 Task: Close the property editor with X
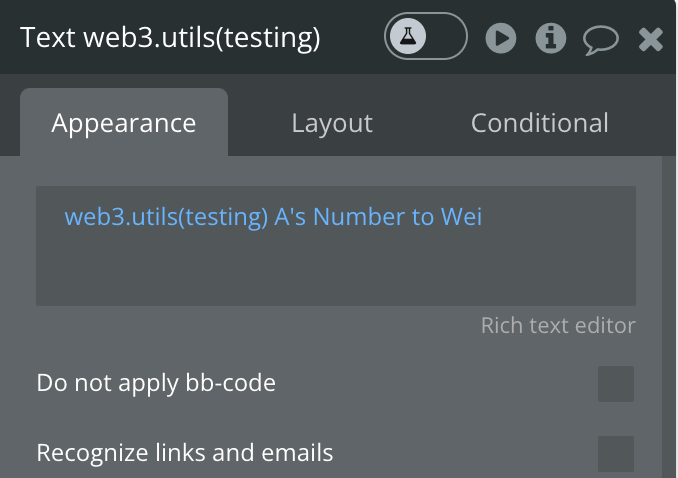tap(651, 39)
